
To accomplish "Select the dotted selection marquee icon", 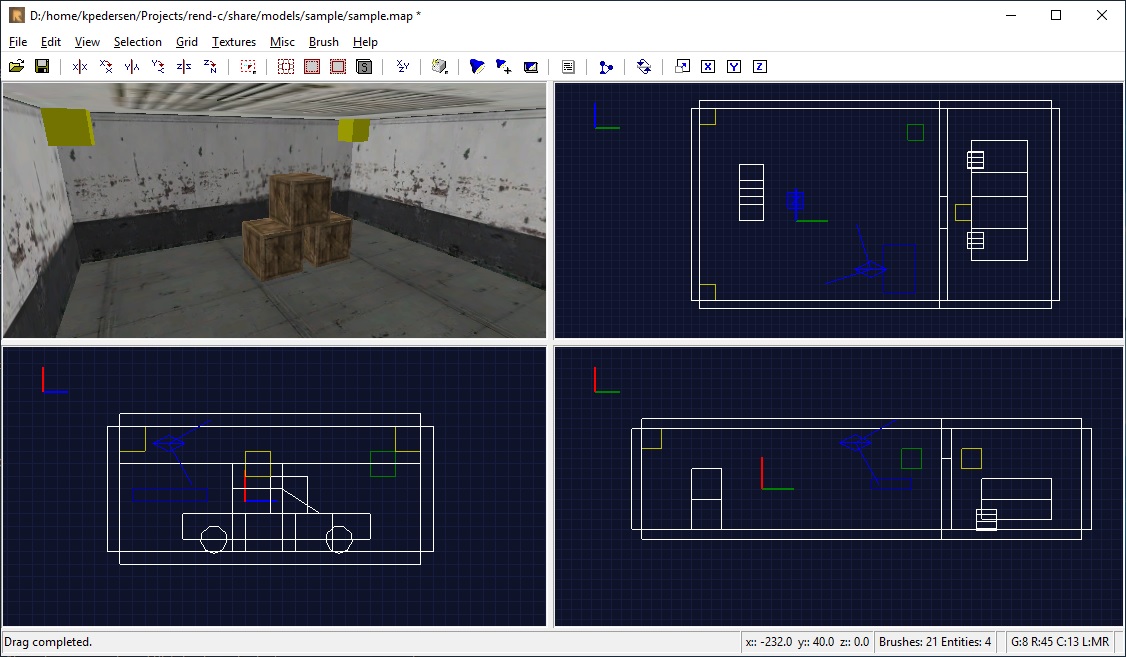I will click(247, 66).
